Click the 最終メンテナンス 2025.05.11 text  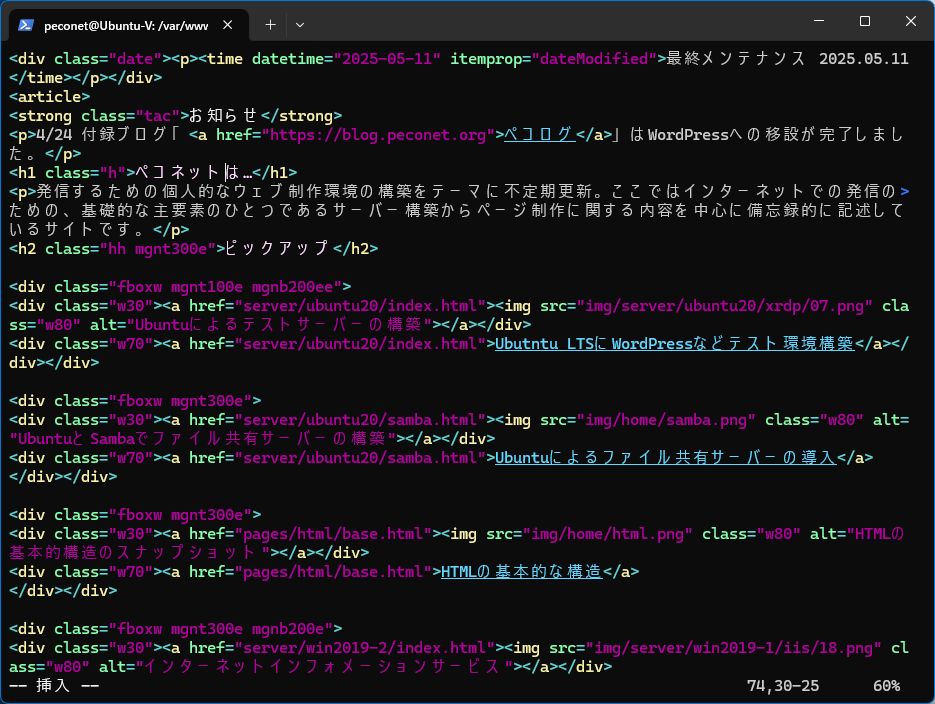[787, 59]
